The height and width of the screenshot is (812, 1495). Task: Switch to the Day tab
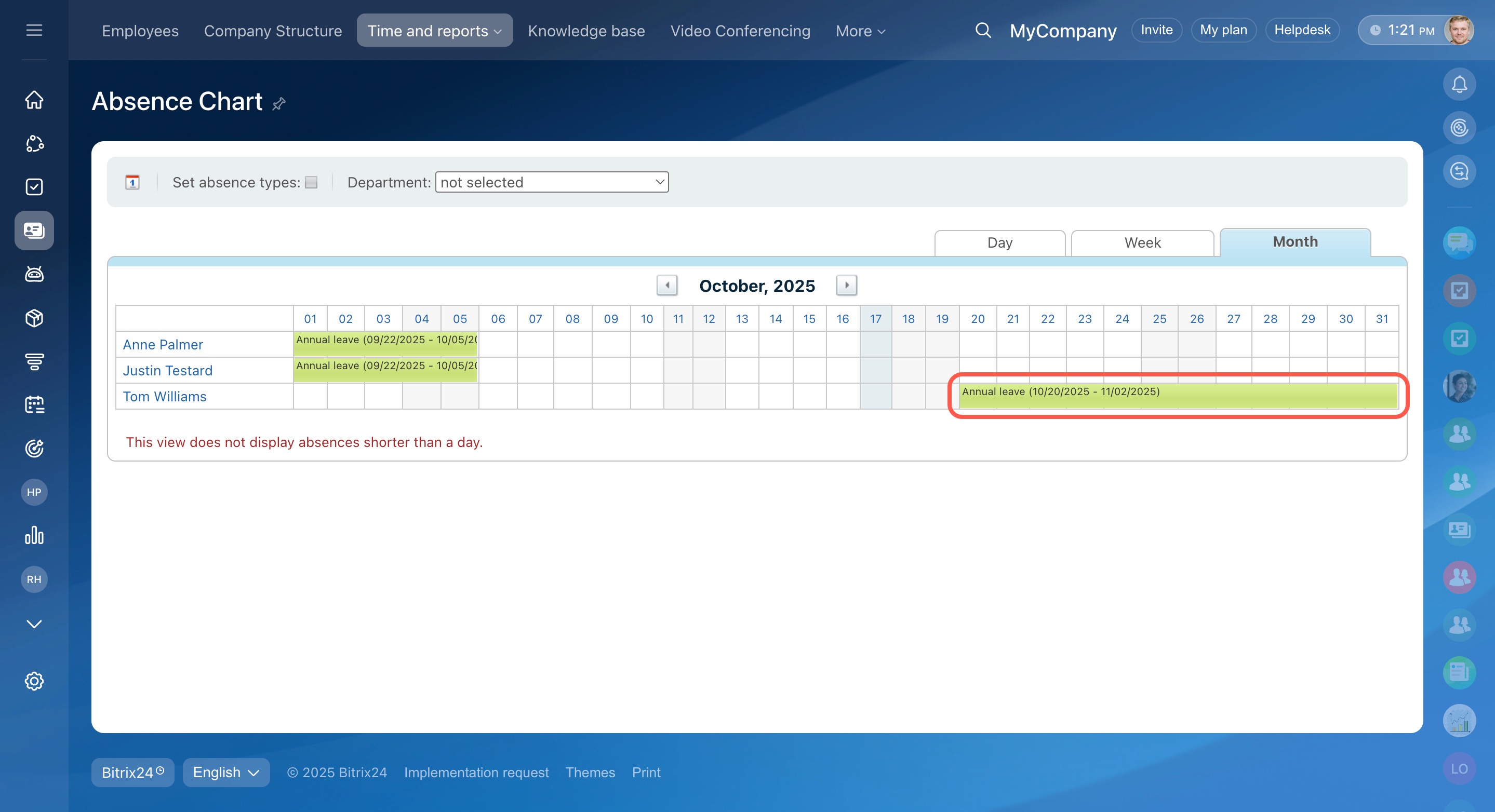pyautogui.click(x=999, y=242)
